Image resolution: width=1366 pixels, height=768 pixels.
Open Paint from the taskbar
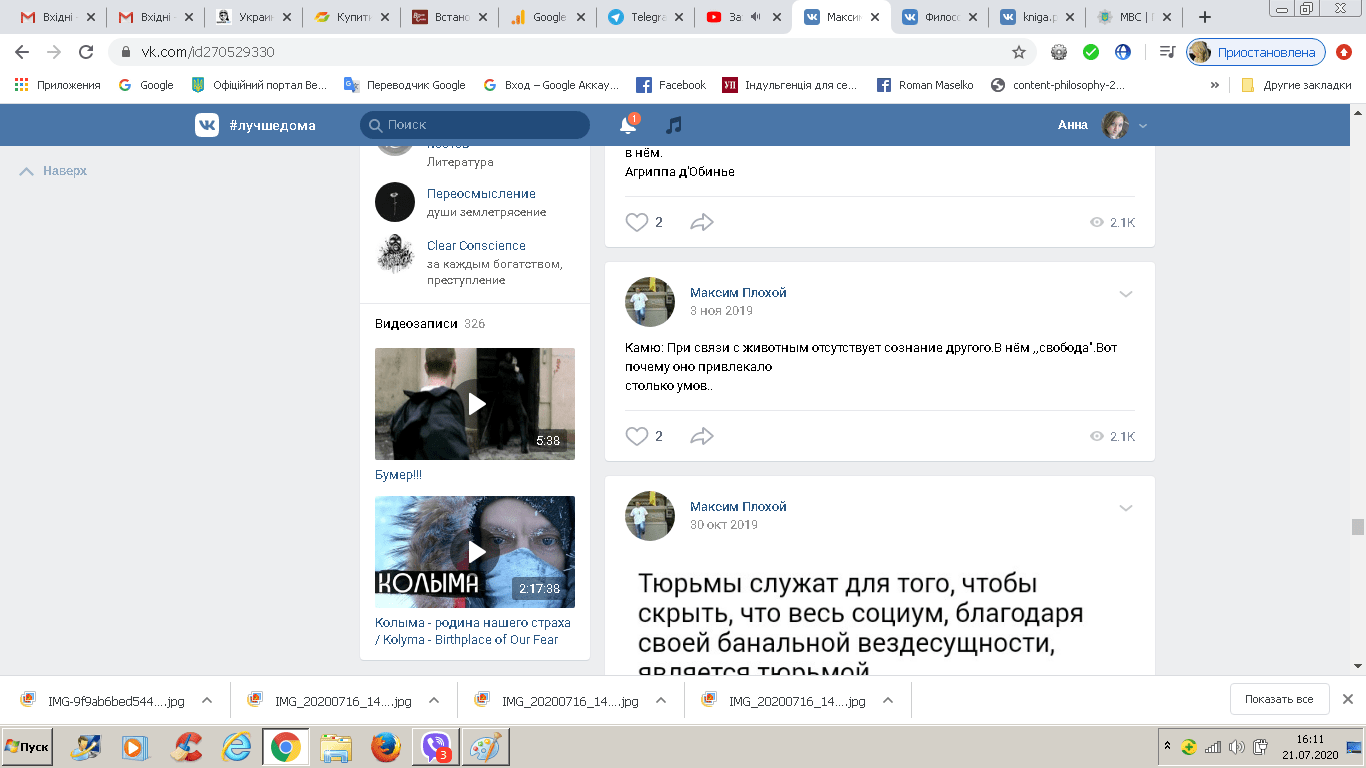click(486, 747)
